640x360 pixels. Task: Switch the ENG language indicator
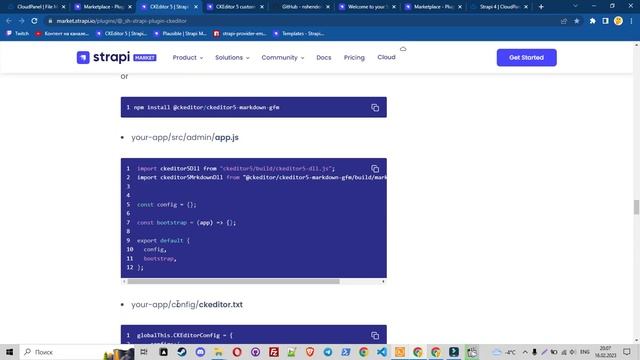click(x=584, y=352)
